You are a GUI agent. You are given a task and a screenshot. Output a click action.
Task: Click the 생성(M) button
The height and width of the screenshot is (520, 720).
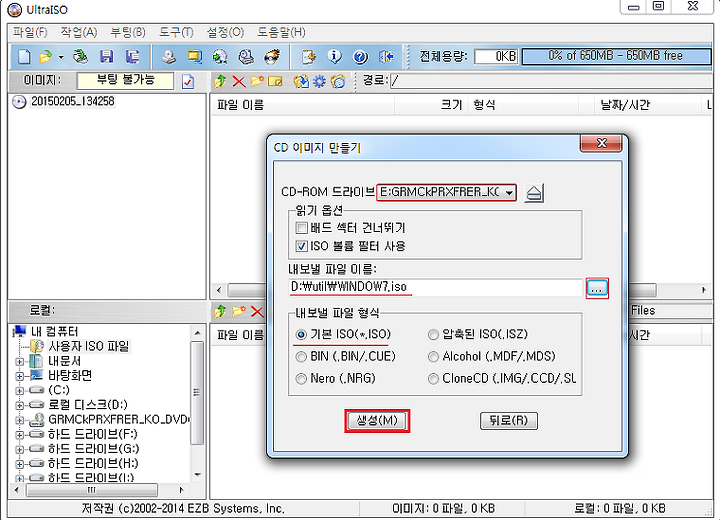tap(377, 420)
